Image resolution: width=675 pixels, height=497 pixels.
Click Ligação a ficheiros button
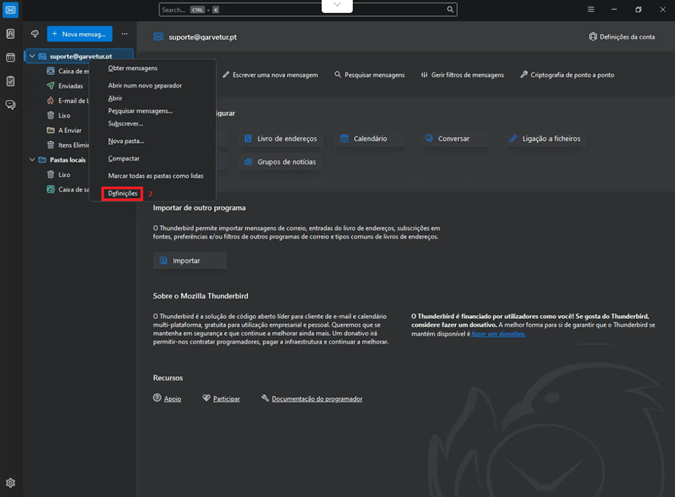[x=545, y=139]
